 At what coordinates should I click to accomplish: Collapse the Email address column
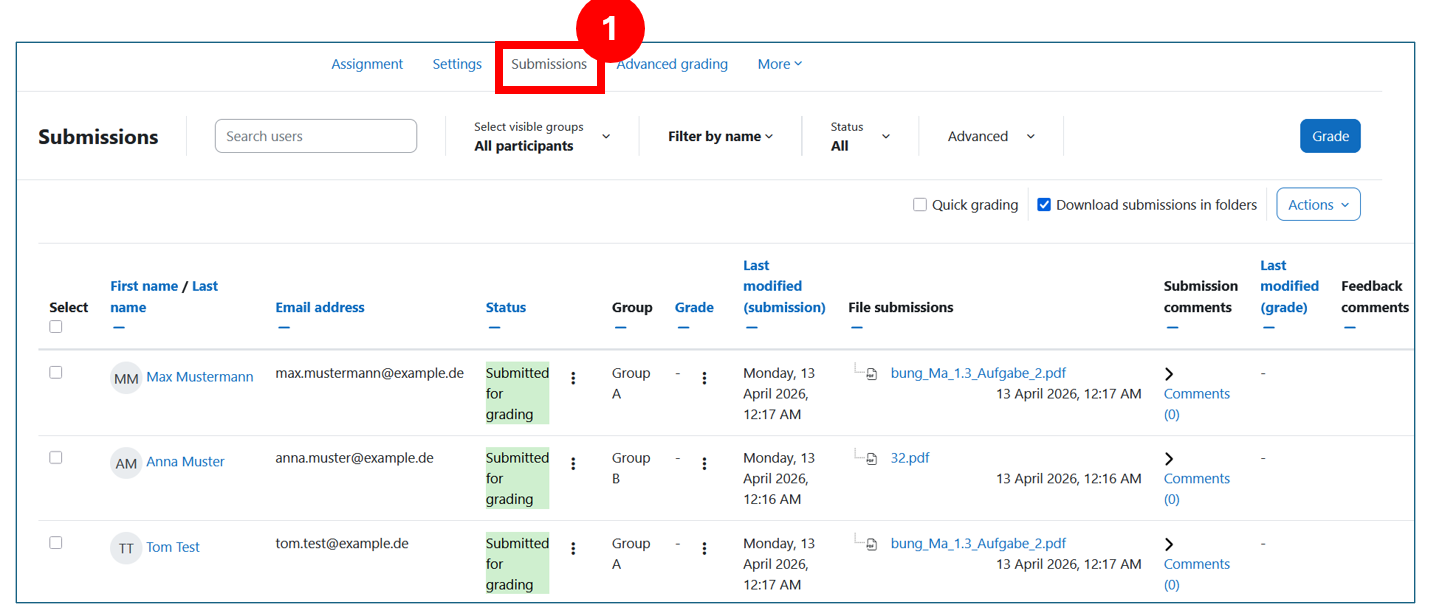284,328
